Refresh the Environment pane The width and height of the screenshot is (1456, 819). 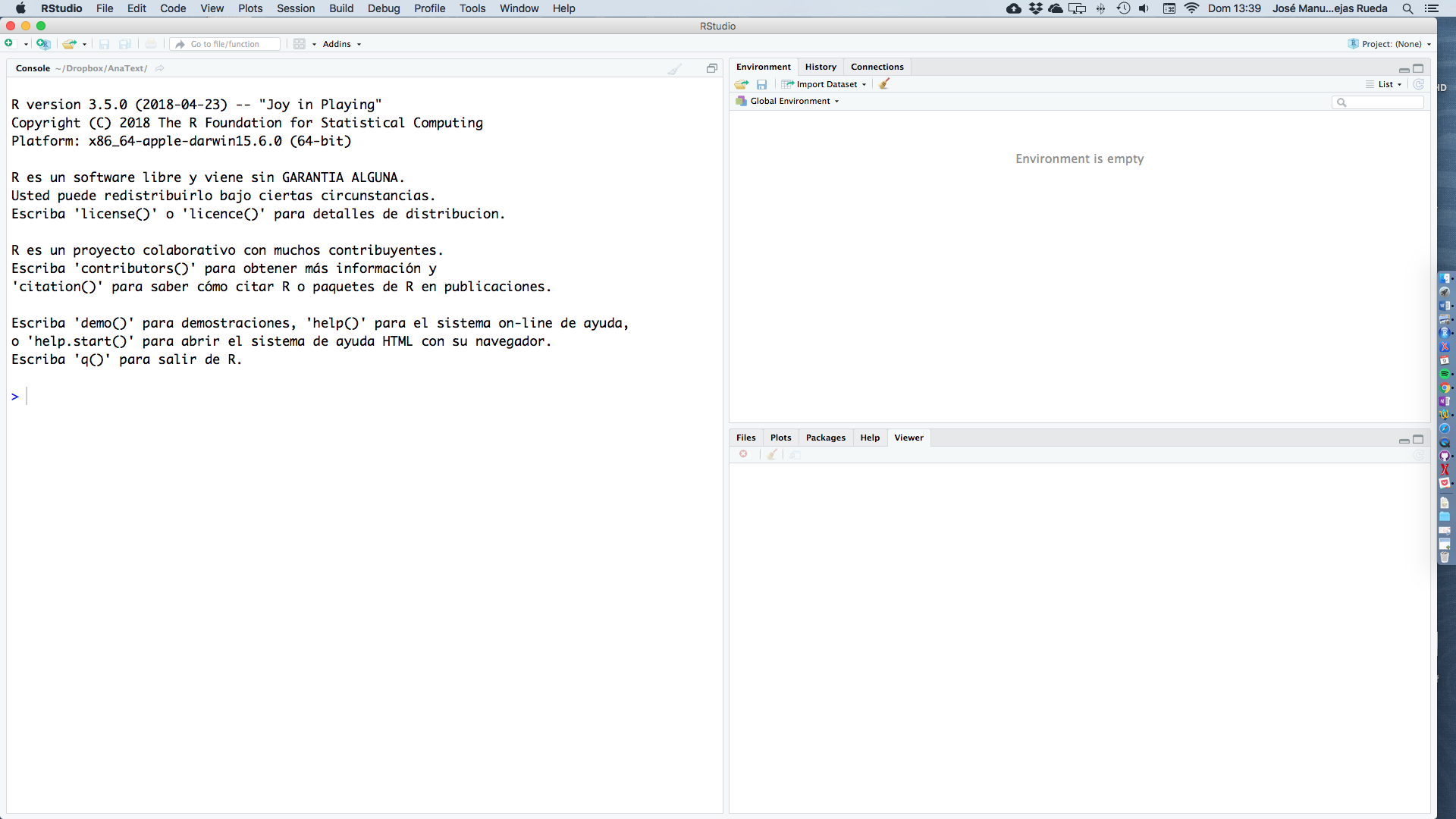[x=1418, y=84]
